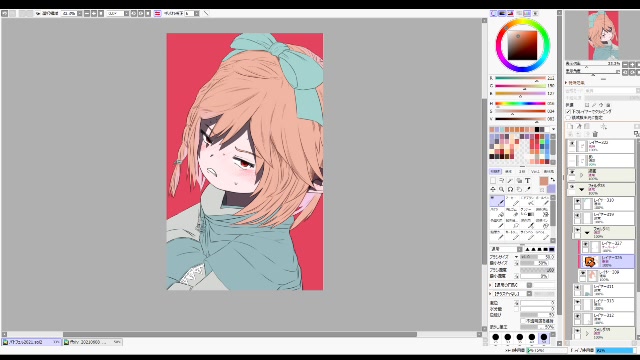
Task: Toggle the color wheel panel icon
Action: click(494, 13)
